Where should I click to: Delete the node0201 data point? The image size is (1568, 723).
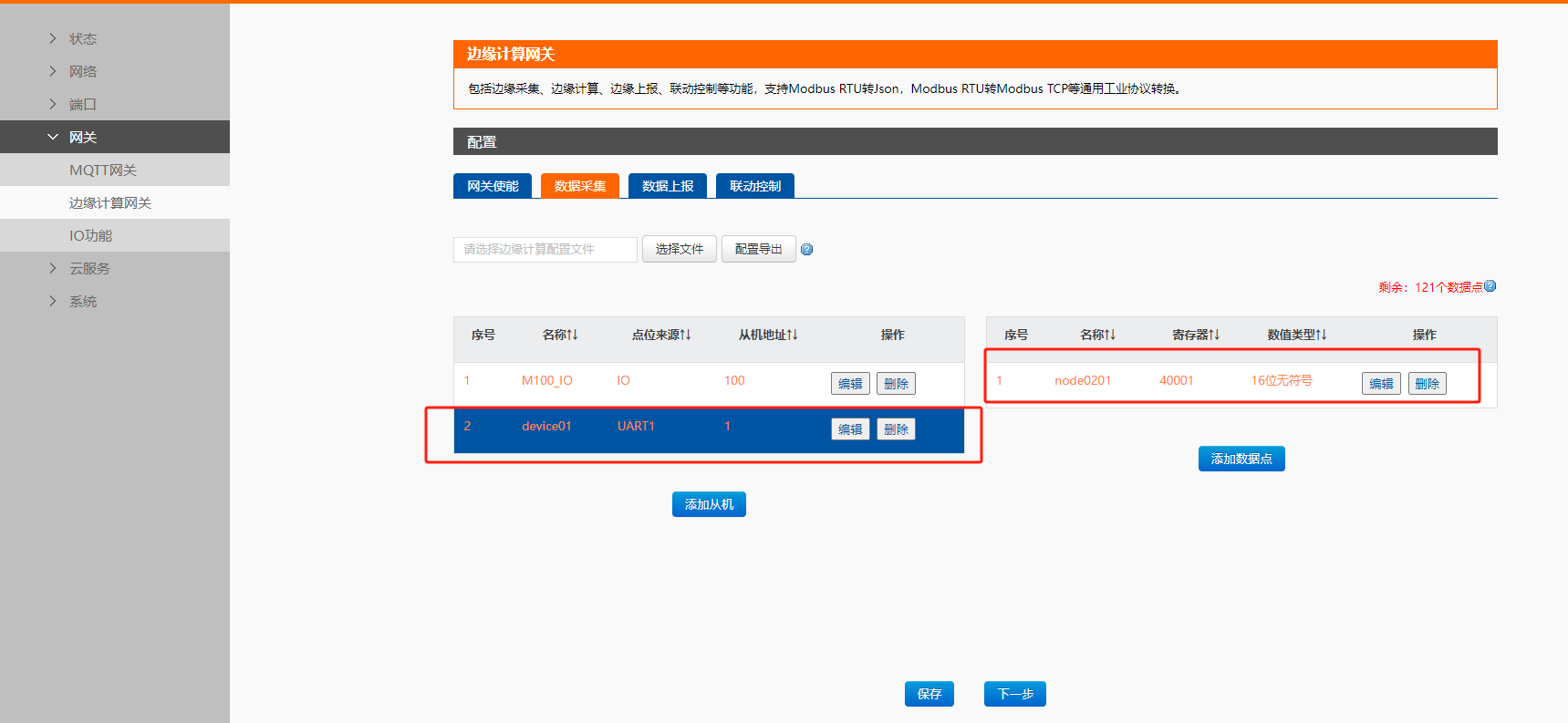(x=1427, y=384)
